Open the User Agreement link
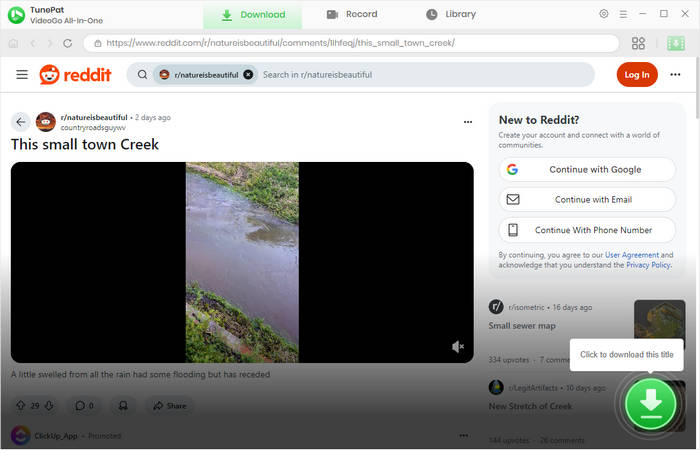700x450 pixels. point(632,255)
